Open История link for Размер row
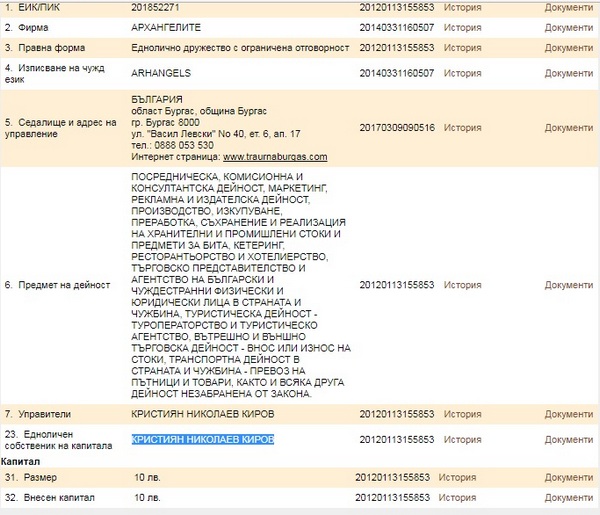Viewport: 600px width, 515px height. [x=457, y=478]
